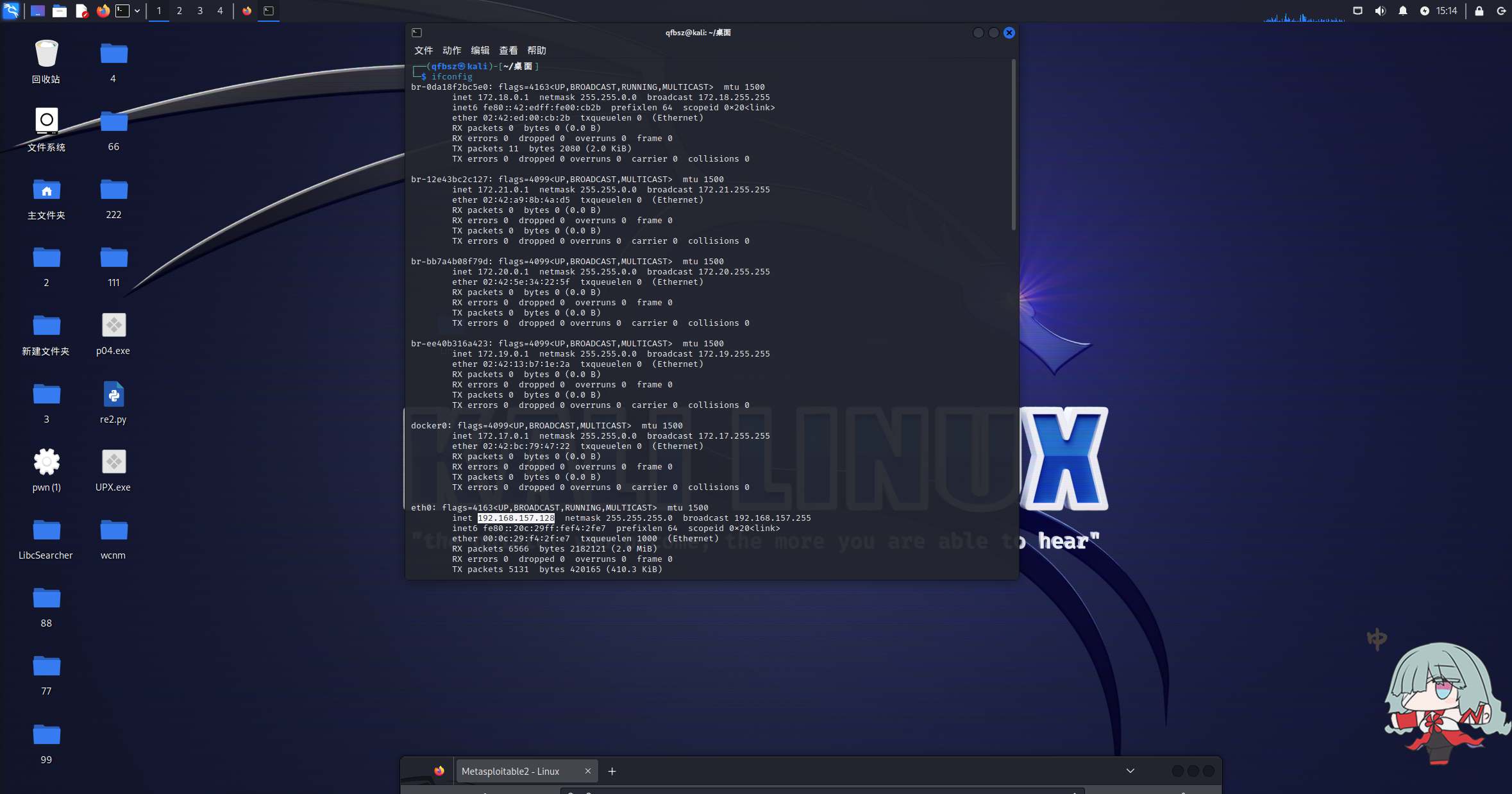This screenshot has height=794, width=1512.
Task: Select the folder named 4
Action: coord(113,62)
